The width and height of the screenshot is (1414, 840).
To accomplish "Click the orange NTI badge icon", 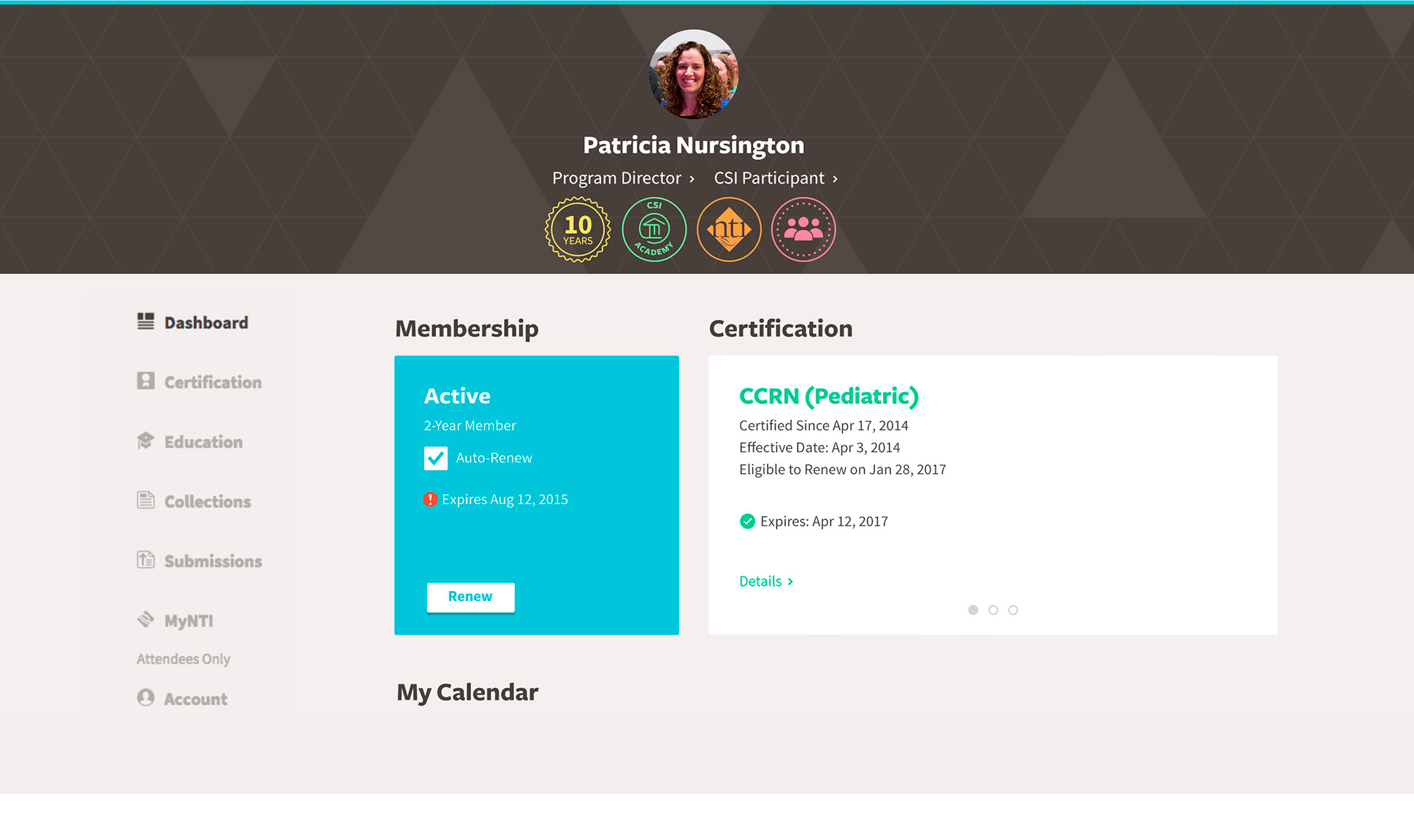I will coord(729,229).
